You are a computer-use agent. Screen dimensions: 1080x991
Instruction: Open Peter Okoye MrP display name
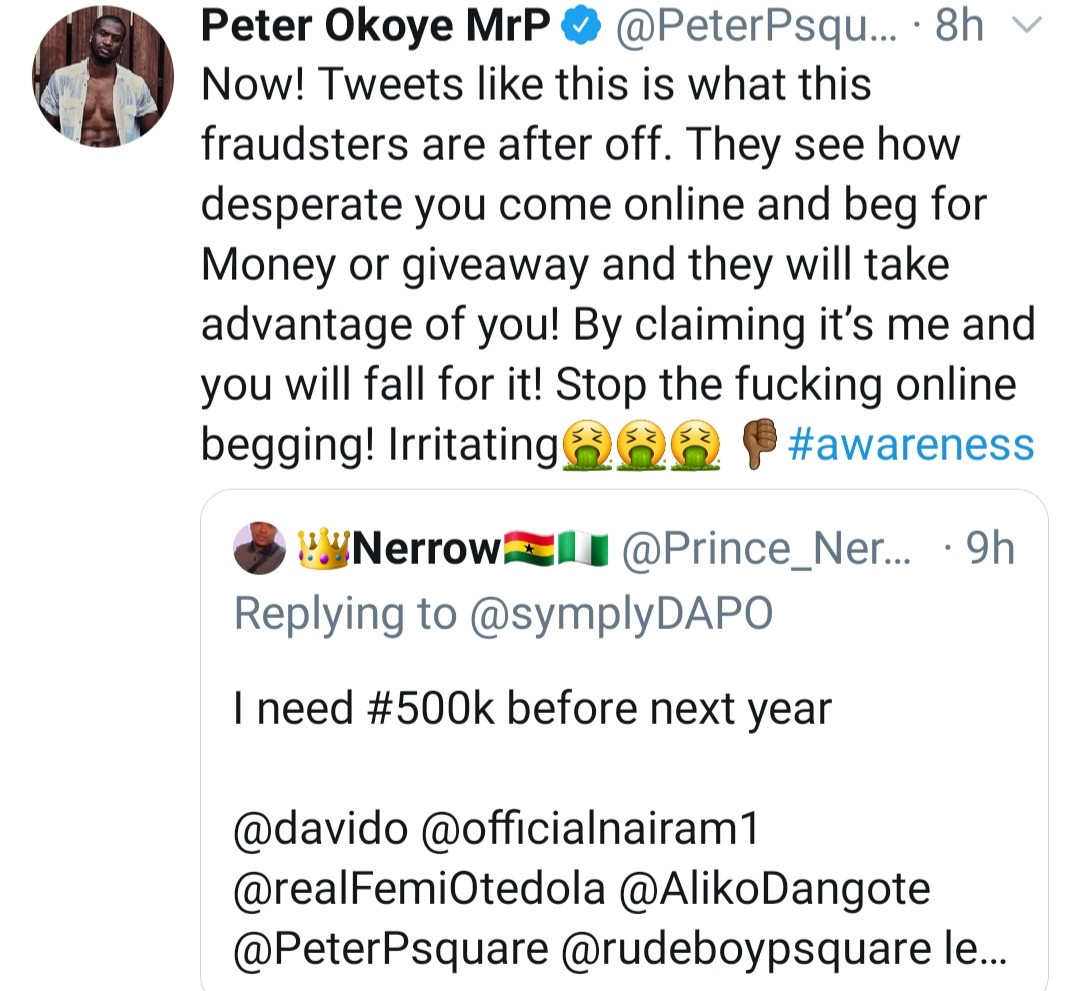point(376,29)
